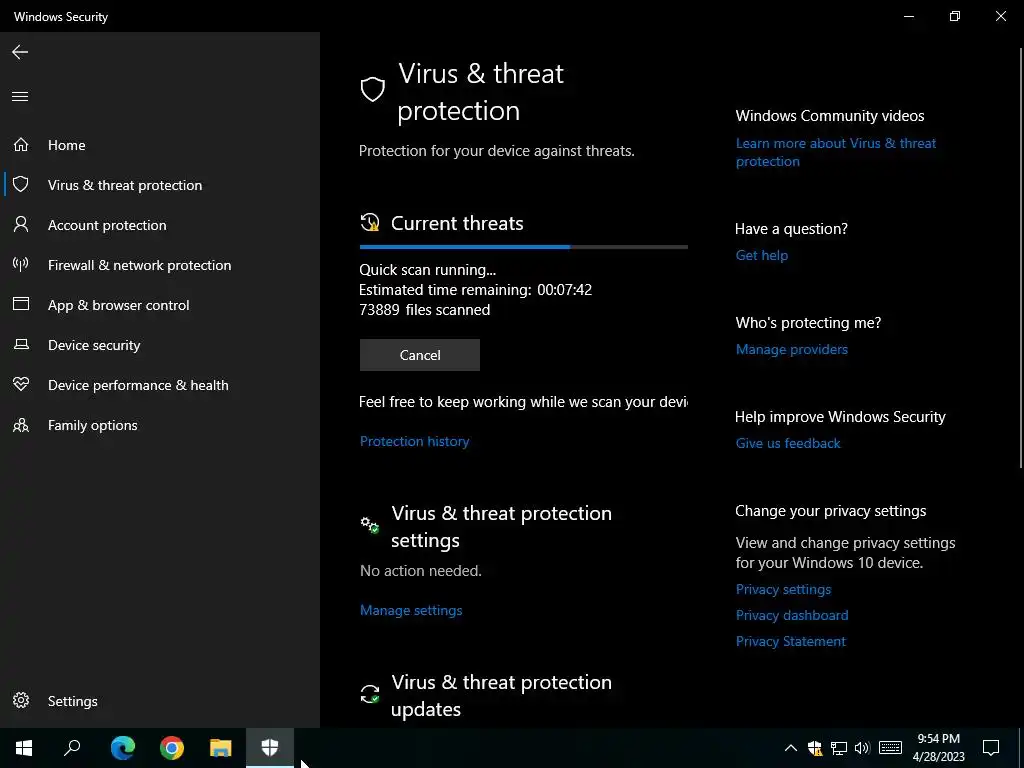
Task: Open the notification Action Center
Action: pyautogui.click(x=991, y=748)
